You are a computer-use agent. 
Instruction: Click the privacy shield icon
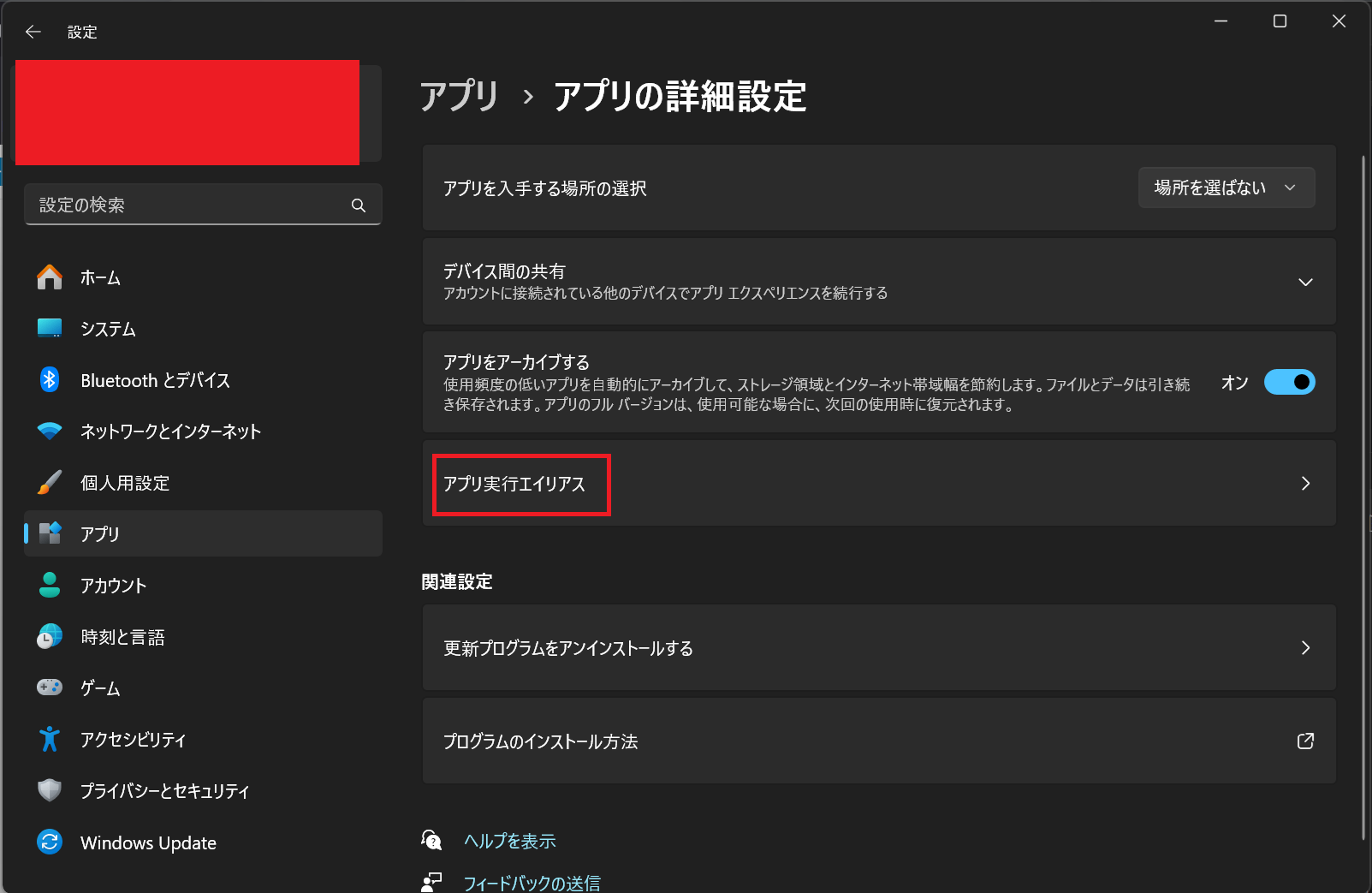pyautogui.click(x=50, y=790)
